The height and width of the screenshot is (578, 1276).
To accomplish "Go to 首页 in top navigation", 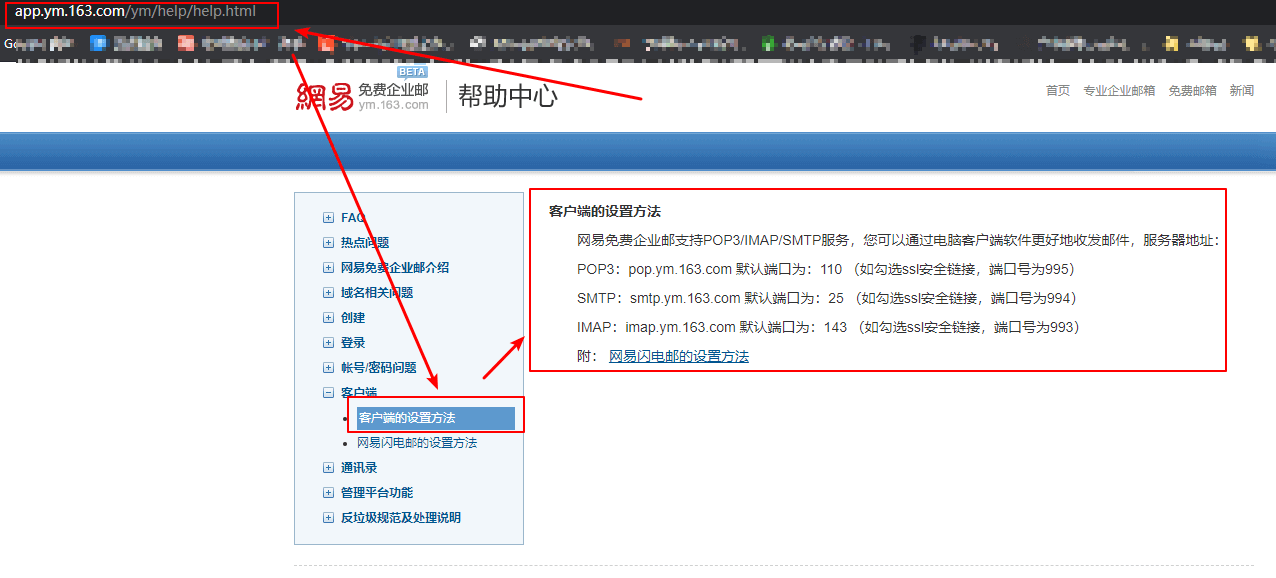I will tap(1057, 91).
